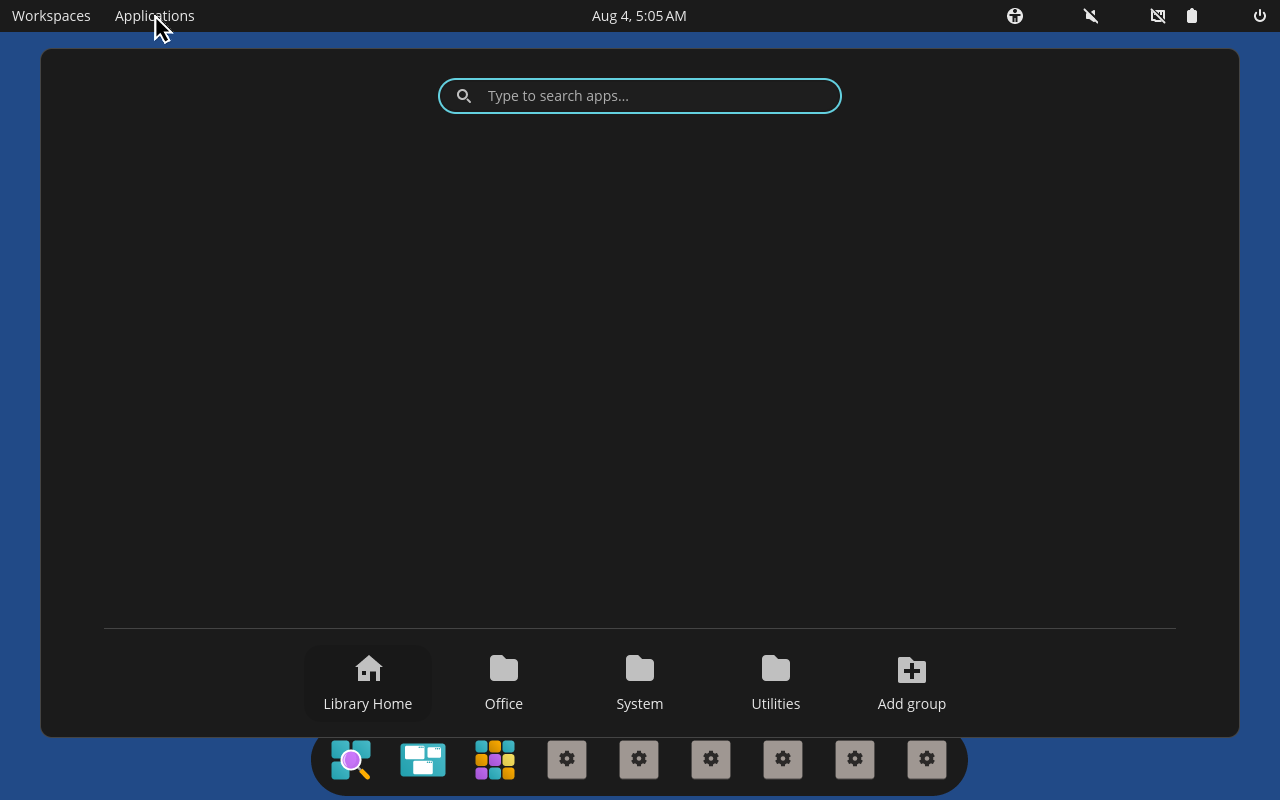Open the Office app group
This screenshot has height=800, width=1280.
click(x=504, y=684)
